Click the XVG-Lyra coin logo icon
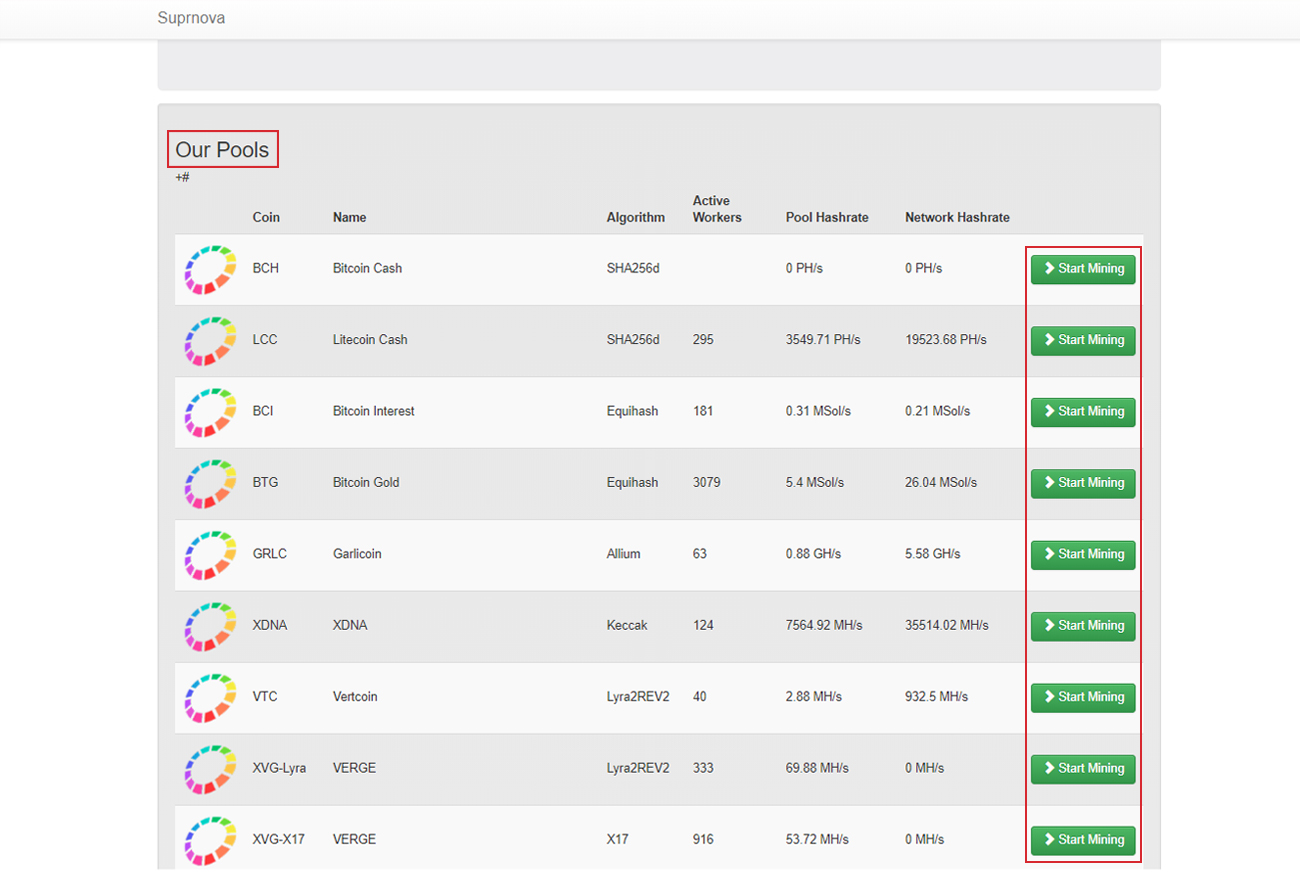This screenshot has height=885, width=1300. coord(210,769)
